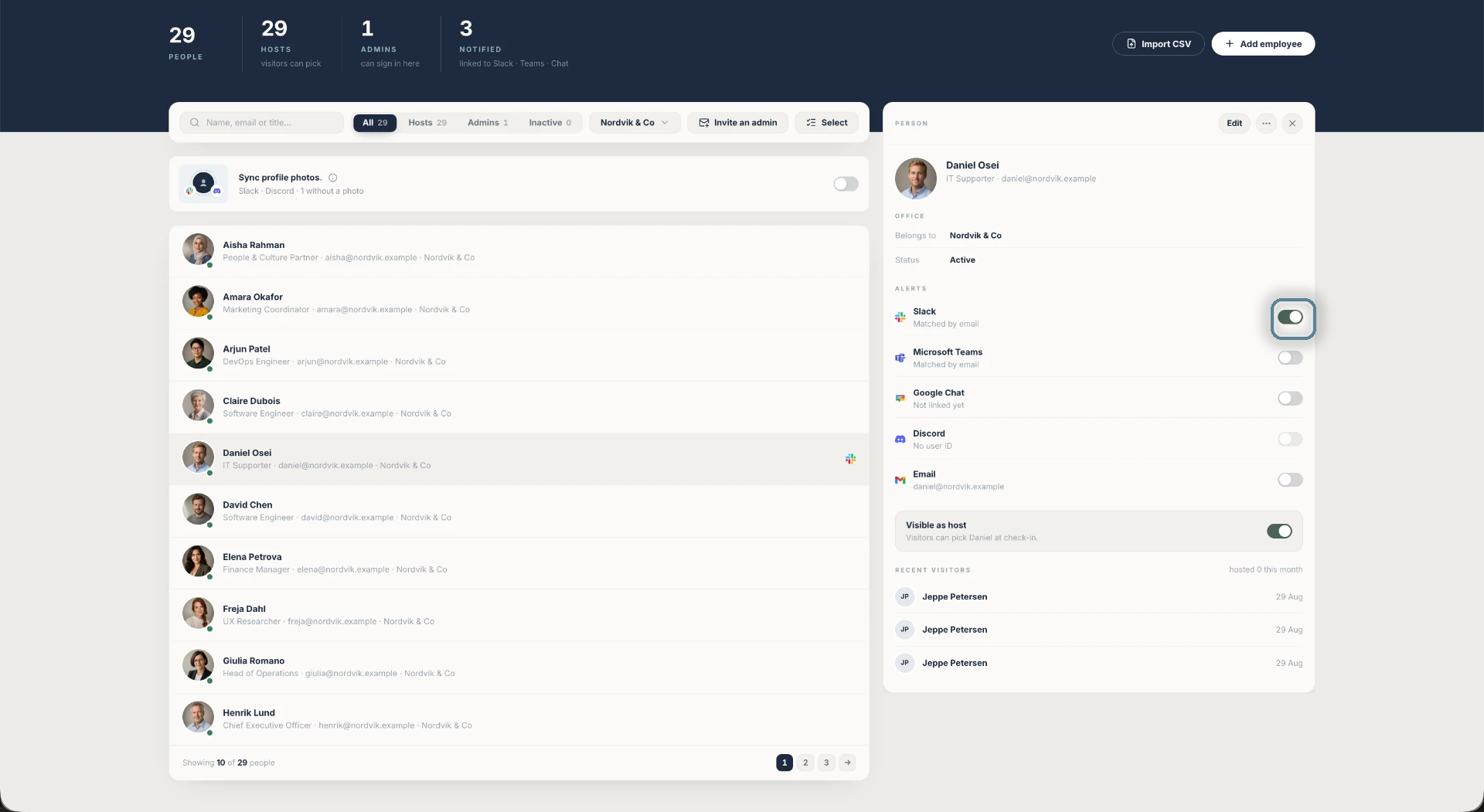Select the All 29 filter tab
Screen dimensions: 1484x812
coord(375,123)
